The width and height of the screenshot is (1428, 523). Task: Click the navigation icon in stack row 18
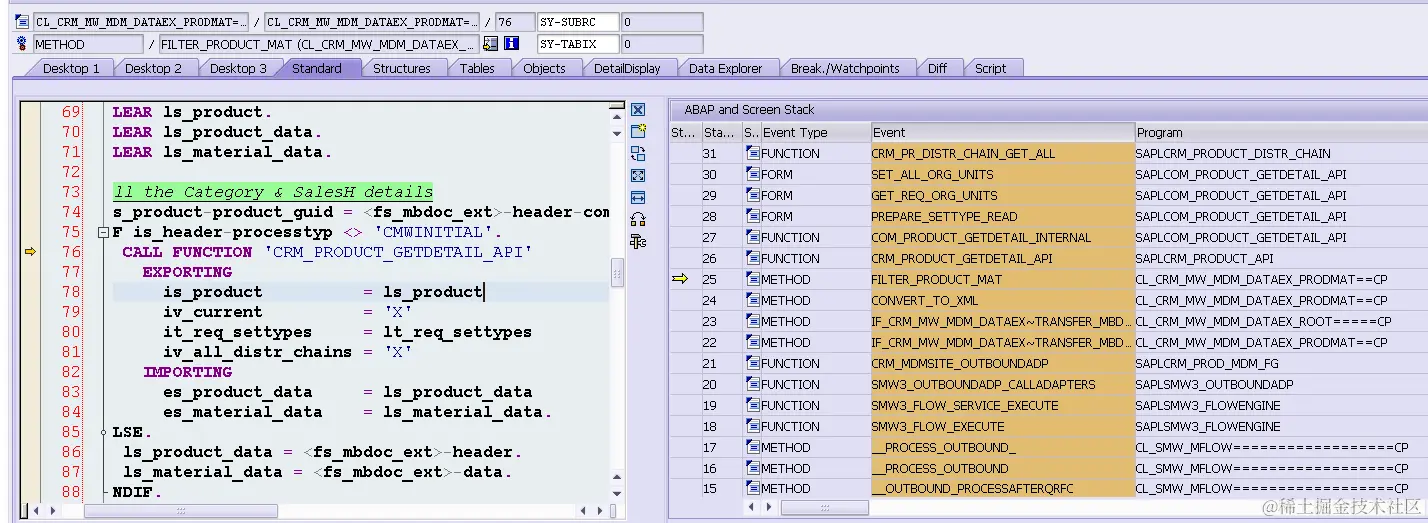tap(752, 426)
